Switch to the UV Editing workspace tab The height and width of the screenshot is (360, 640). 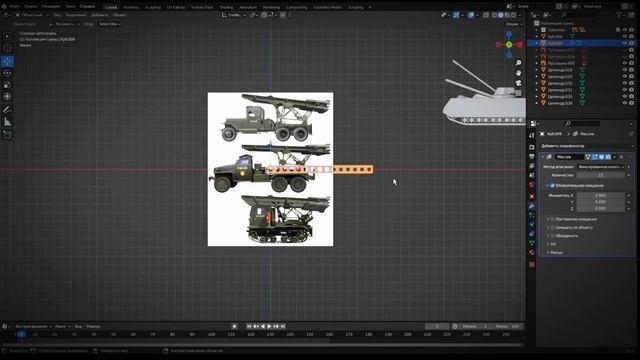click(x=176, y=7)
